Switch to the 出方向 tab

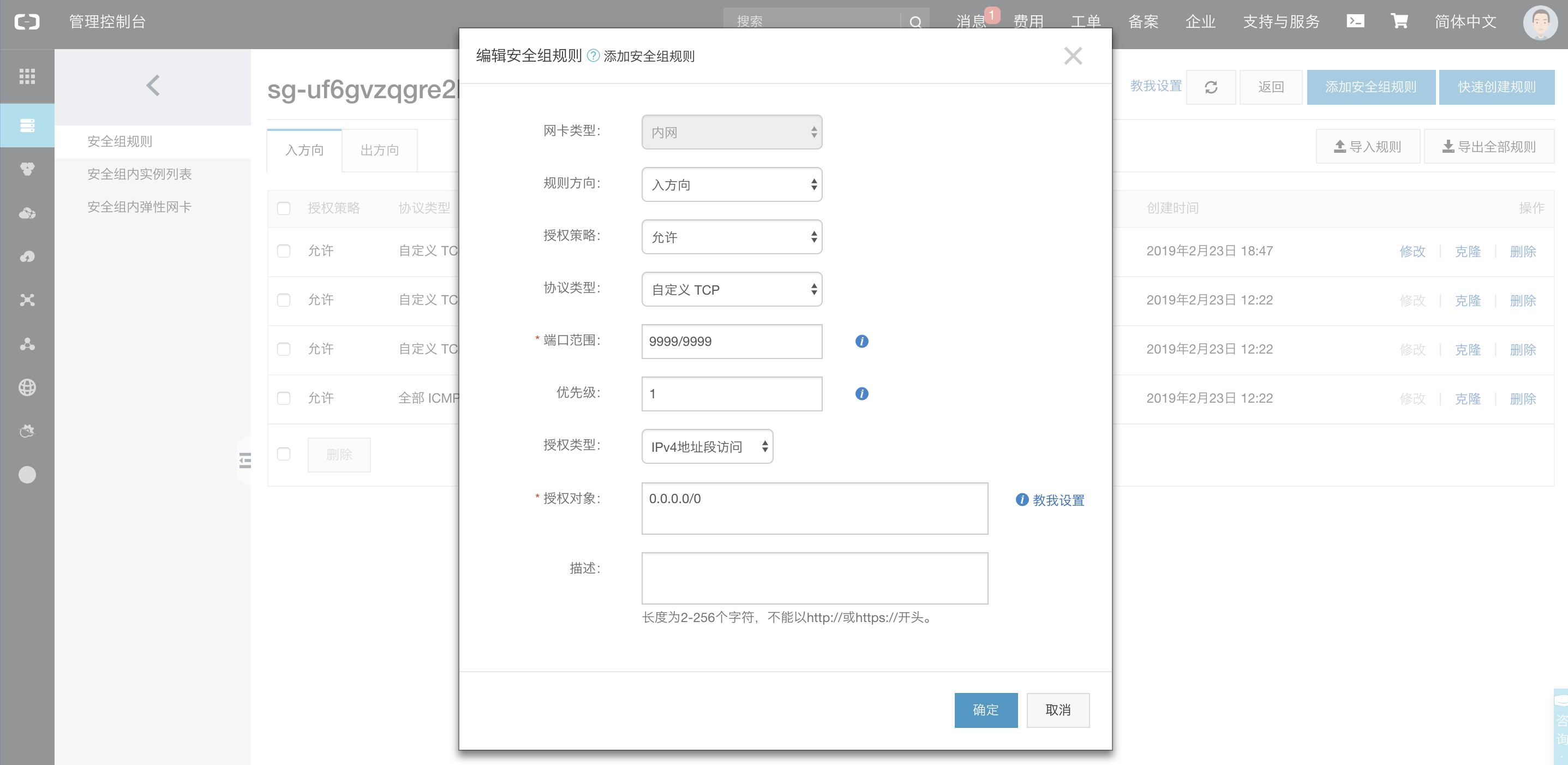(379, 150)
